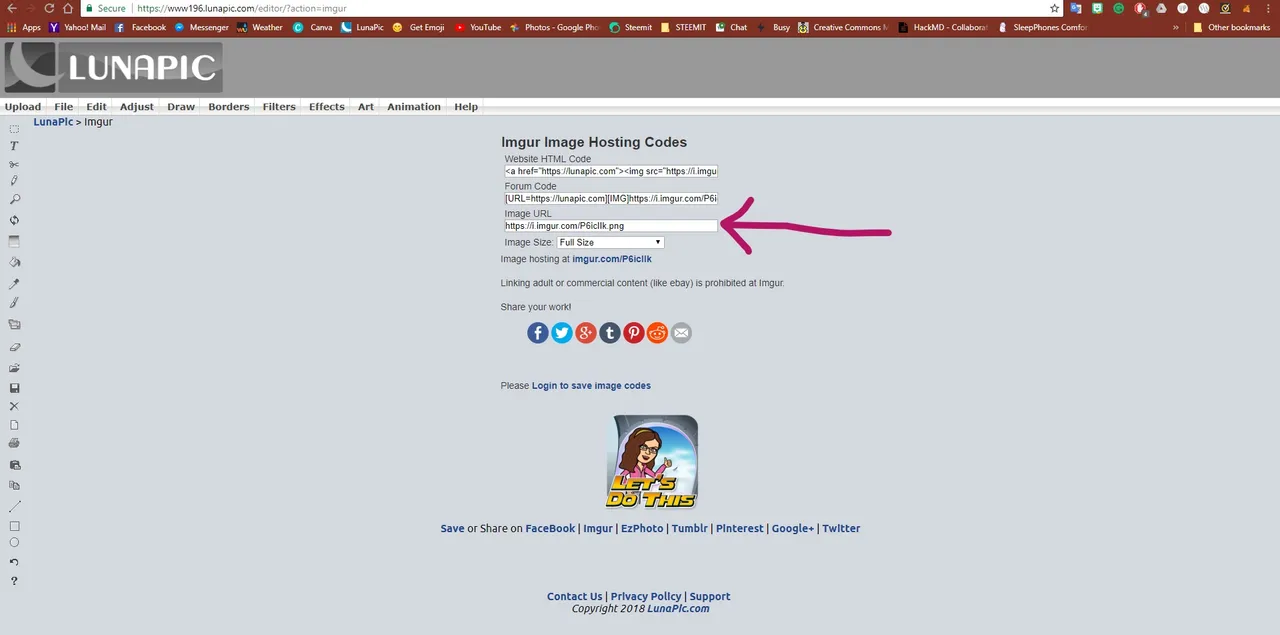Open the Help menu

point(466,107)
